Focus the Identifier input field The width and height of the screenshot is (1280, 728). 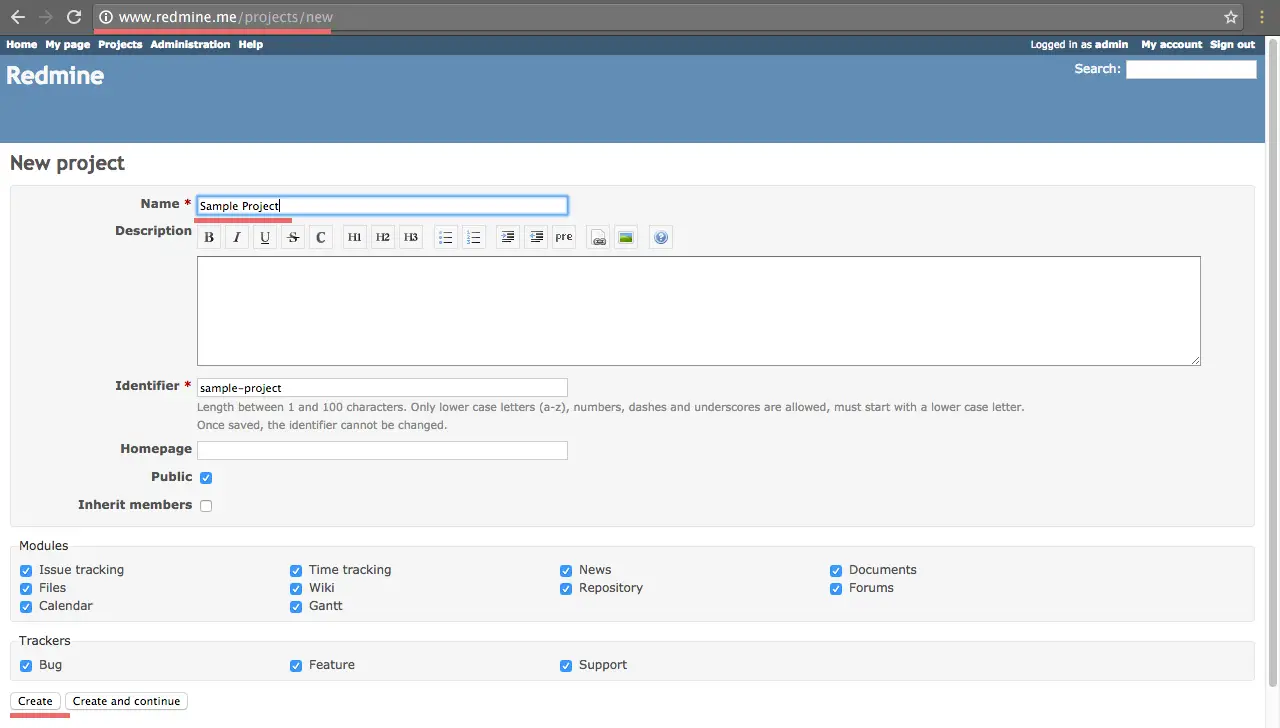point(382,388)
